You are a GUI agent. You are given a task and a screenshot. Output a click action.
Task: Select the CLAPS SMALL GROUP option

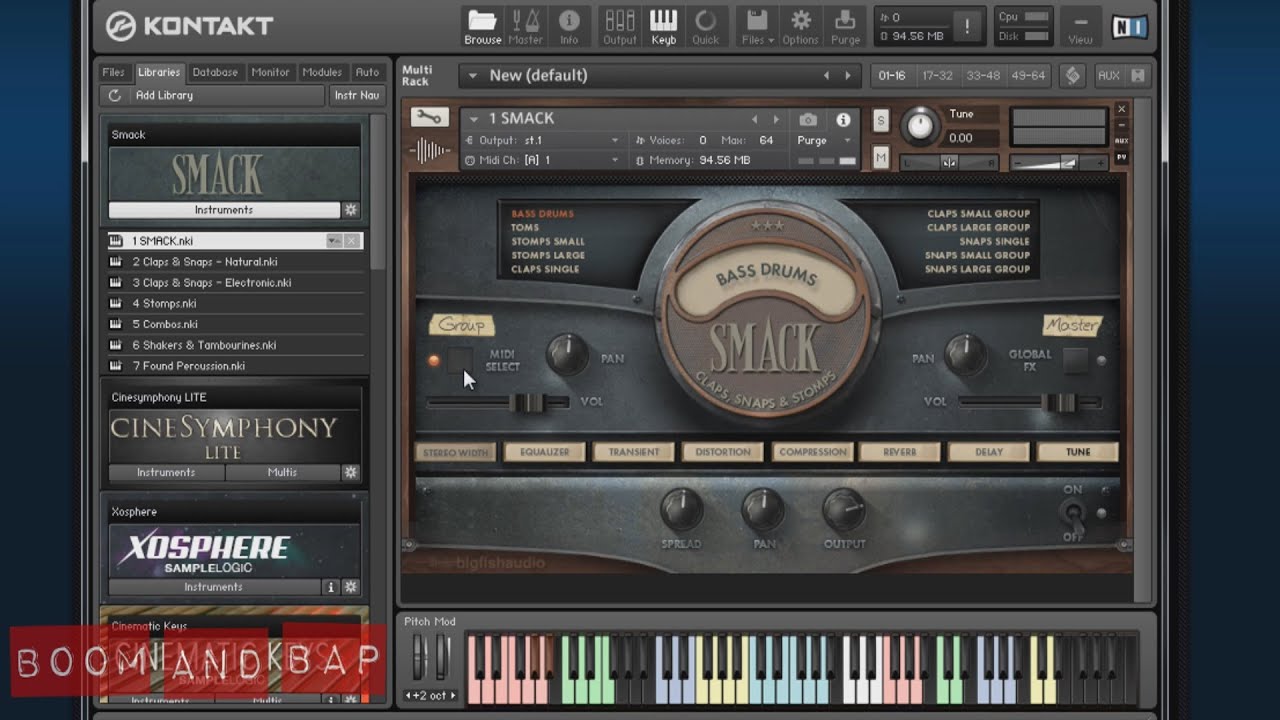coord(978,214)
